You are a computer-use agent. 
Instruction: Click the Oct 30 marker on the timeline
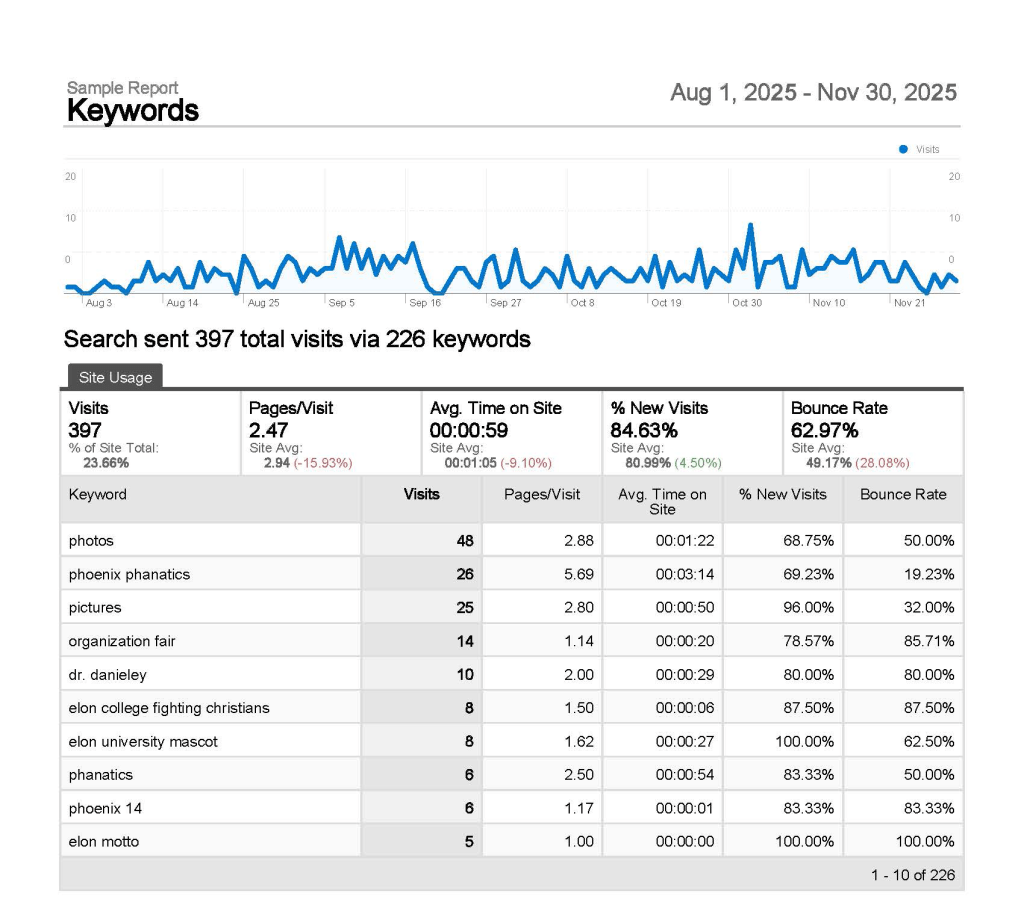pyautogui.click(x=745, y=302)
